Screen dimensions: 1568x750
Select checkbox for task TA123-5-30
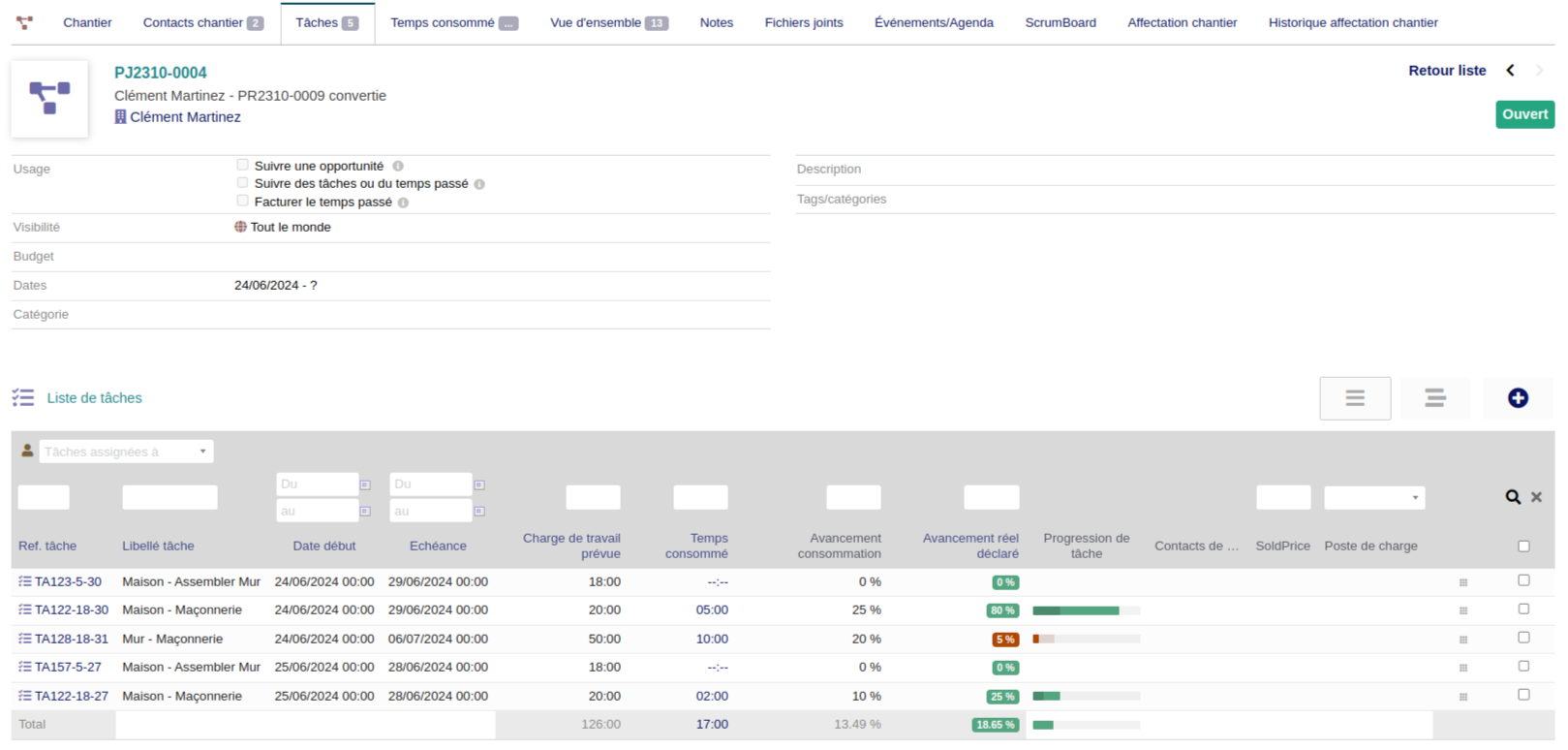pos(1523,580)
